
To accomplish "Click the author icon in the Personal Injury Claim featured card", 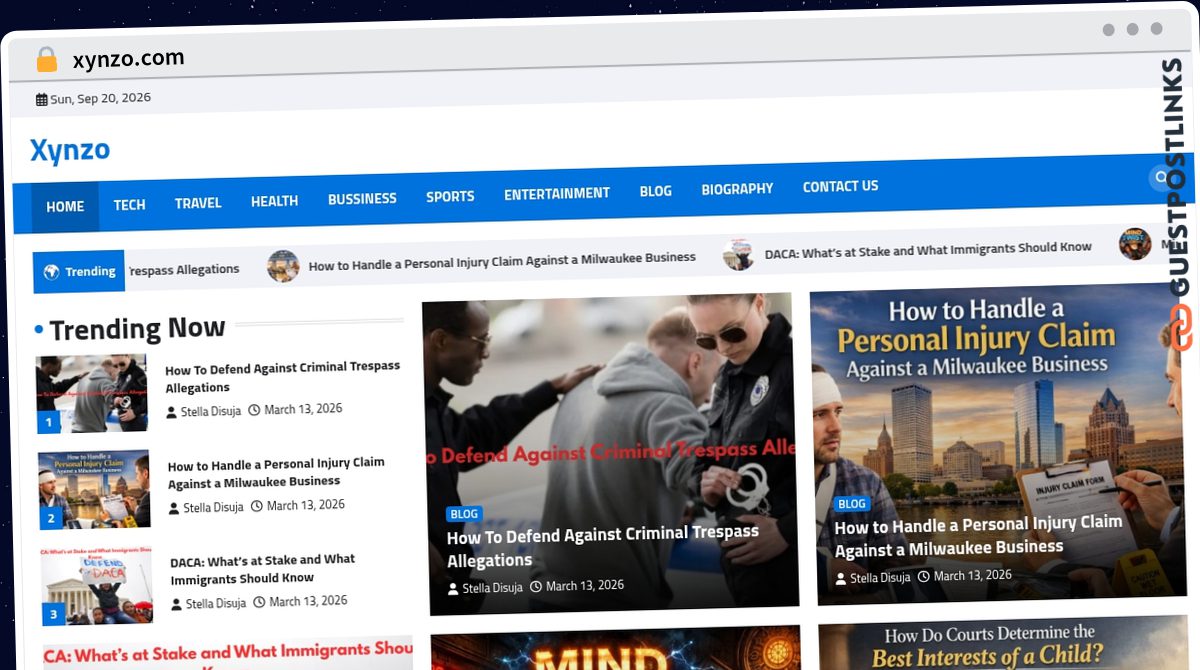I will [x=841, y=578].
